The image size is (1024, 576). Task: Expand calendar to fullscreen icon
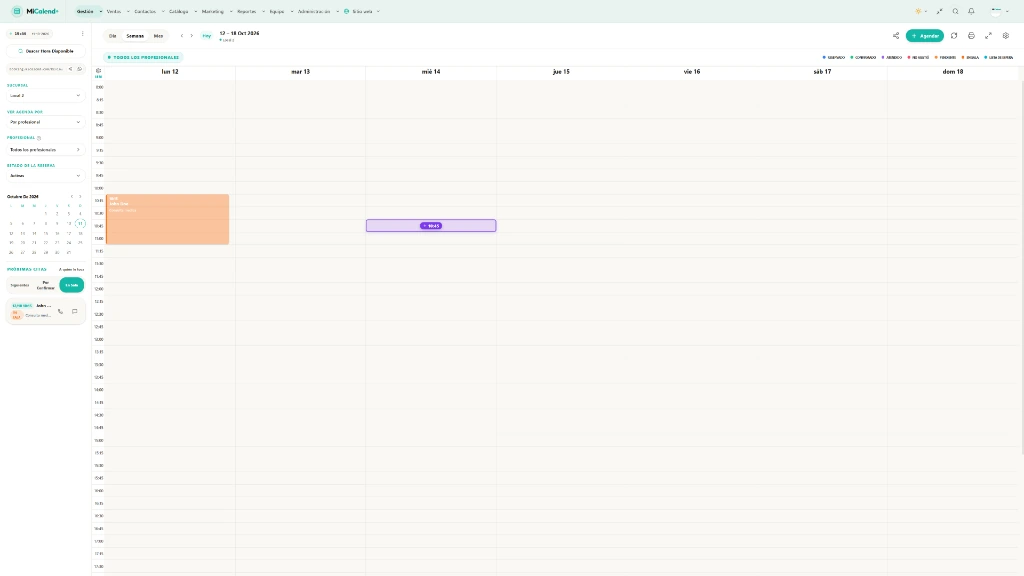[x=988, y=36]
